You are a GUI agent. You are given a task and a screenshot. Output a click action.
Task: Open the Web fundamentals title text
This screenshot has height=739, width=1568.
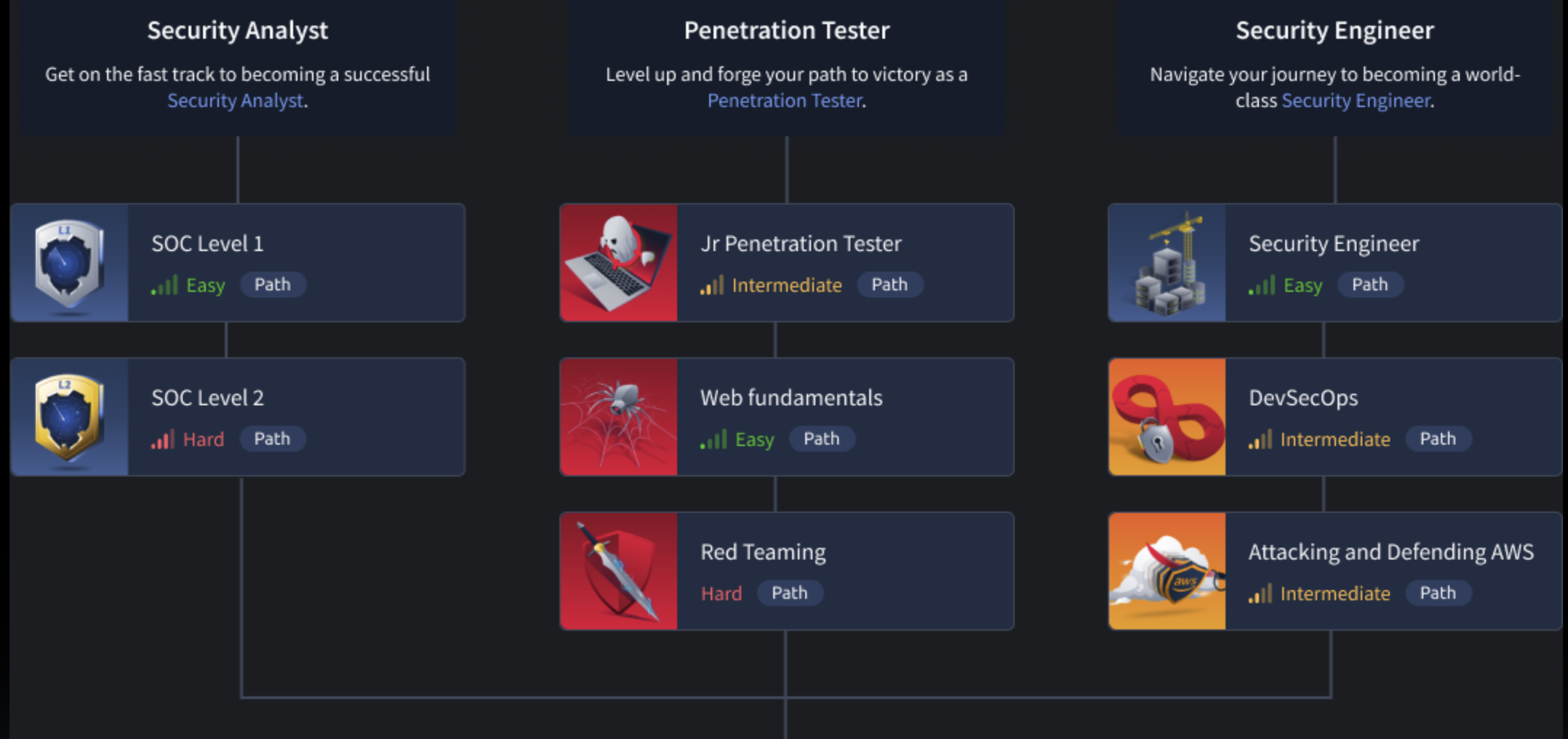tap(791, 398)
